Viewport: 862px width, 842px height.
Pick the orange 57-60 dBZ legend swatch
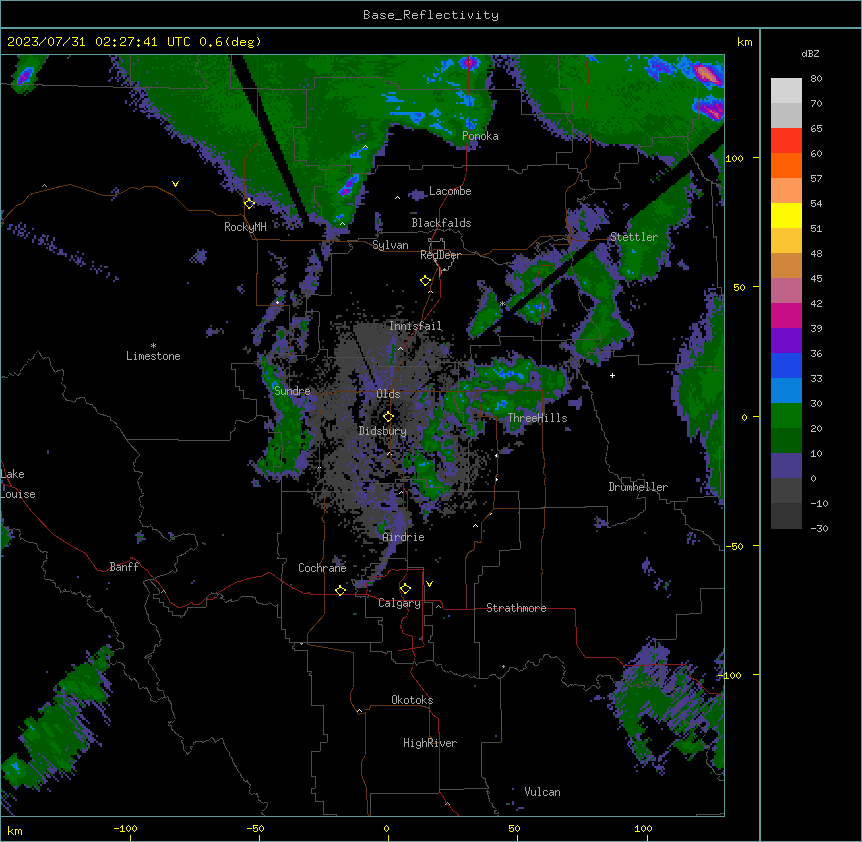786,165
